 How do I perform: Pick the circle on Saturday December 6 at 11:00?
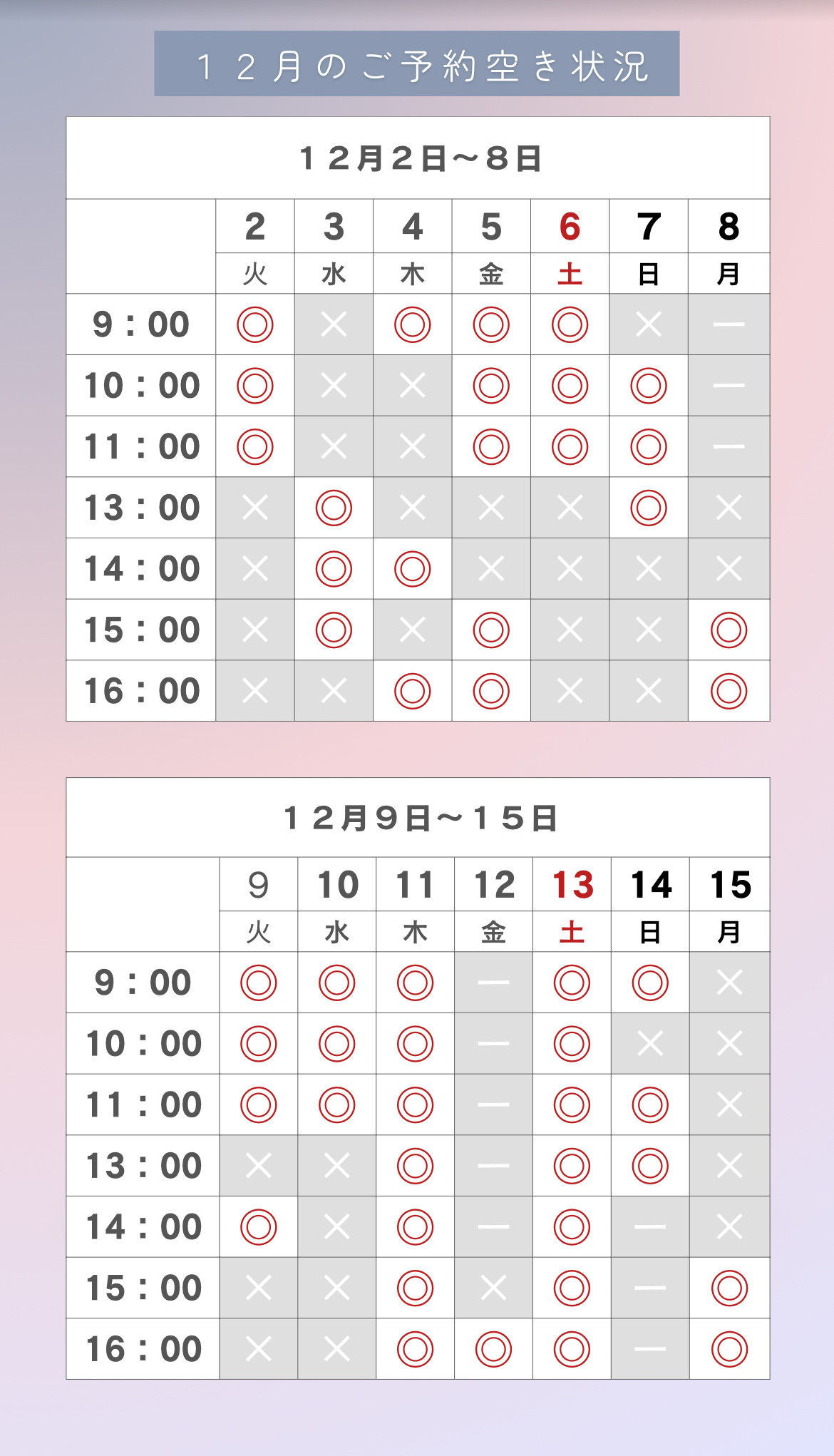point(570,447)
